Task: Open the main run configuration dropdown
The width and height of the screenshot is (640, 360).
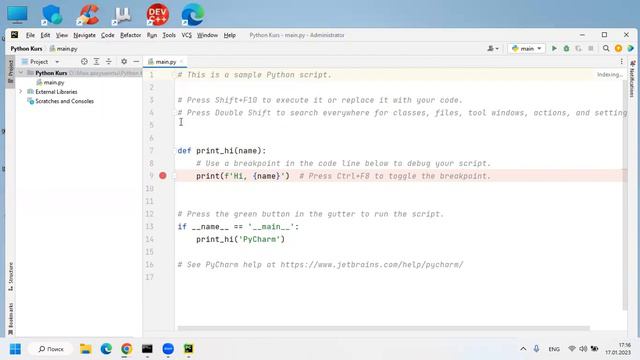Action: tap(527, 48)
